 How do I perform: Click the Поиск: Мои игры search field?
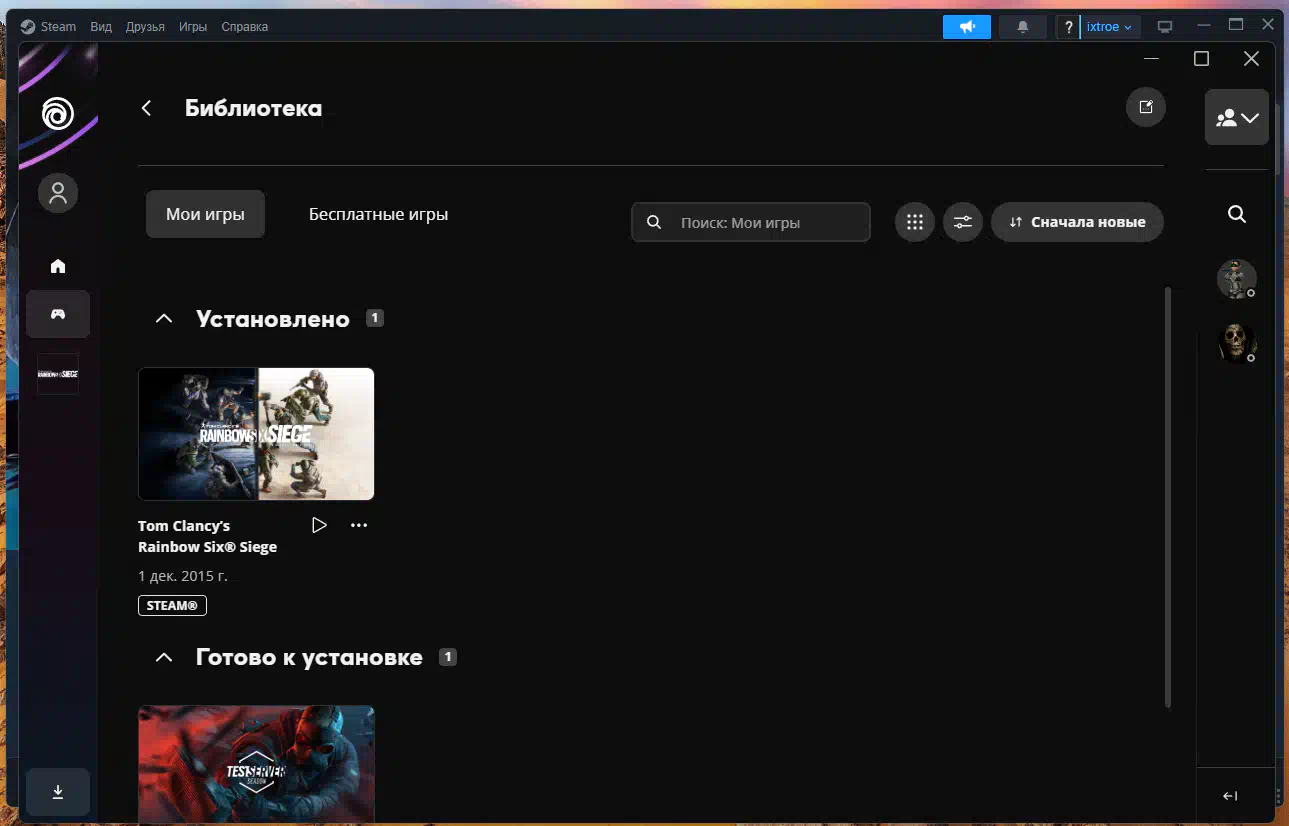tap(751, 222)
